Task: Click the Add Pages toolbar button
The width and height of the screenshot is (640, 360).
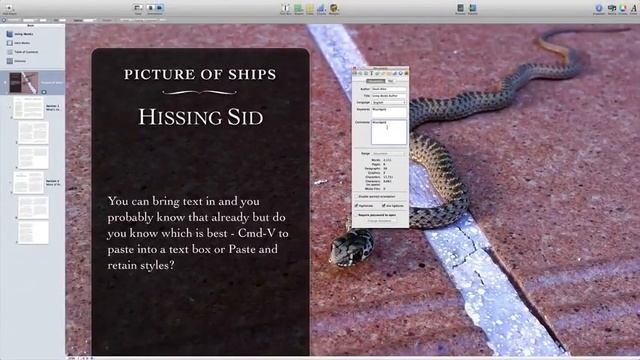Action: tap(9, 8)
